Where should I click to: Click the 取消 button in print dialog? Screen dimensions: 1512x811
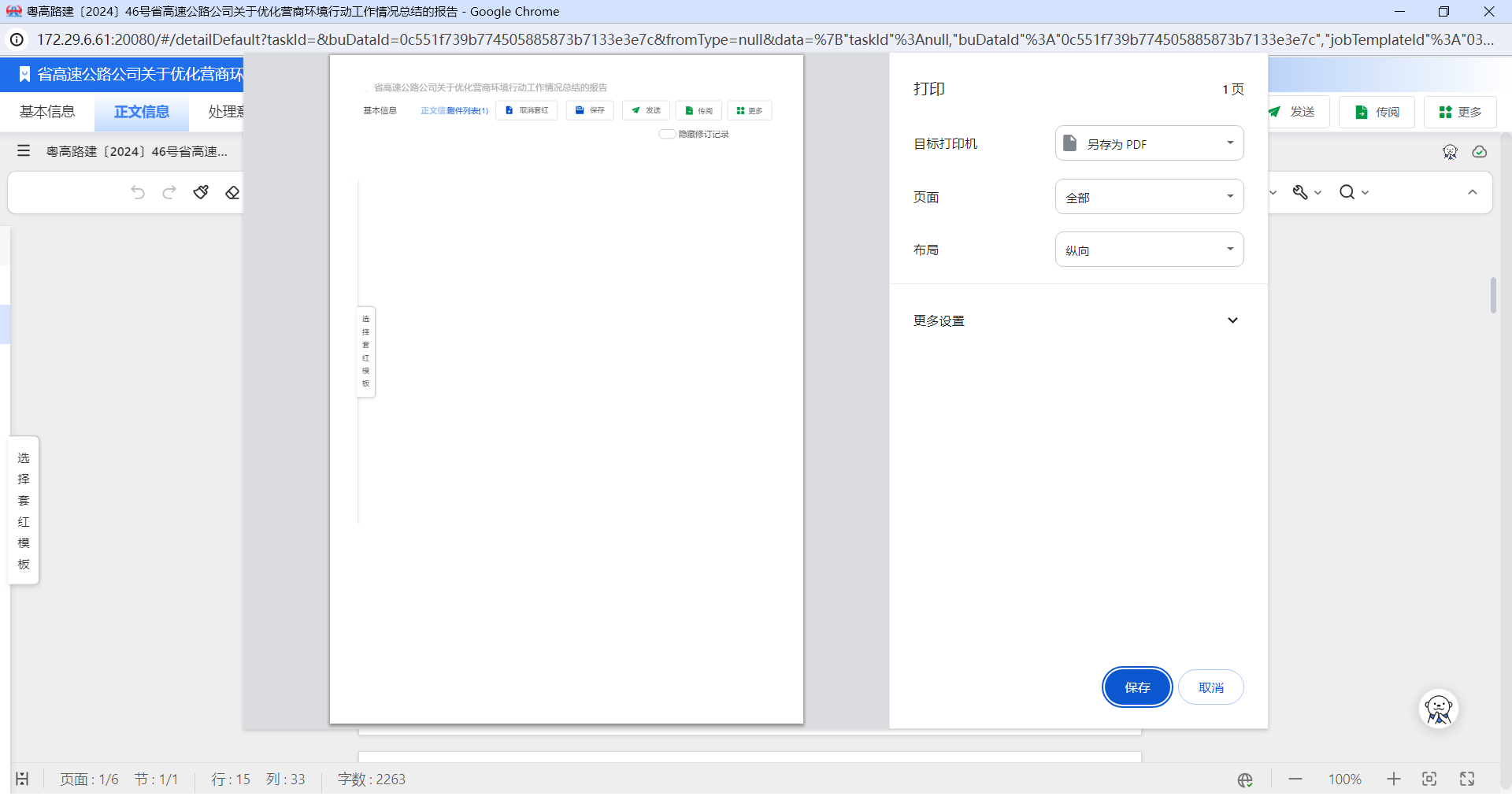(x=1210, y=687)
